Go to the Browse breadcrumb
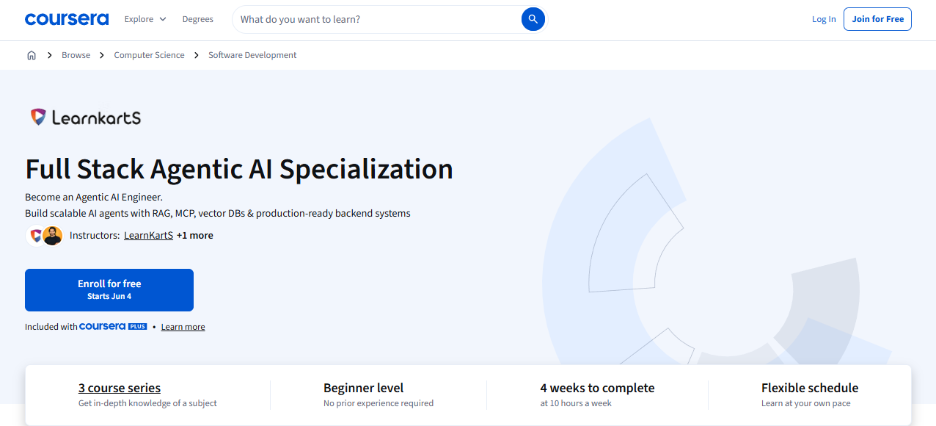This screenshot has width=936, height=426. tap(76, 55)
